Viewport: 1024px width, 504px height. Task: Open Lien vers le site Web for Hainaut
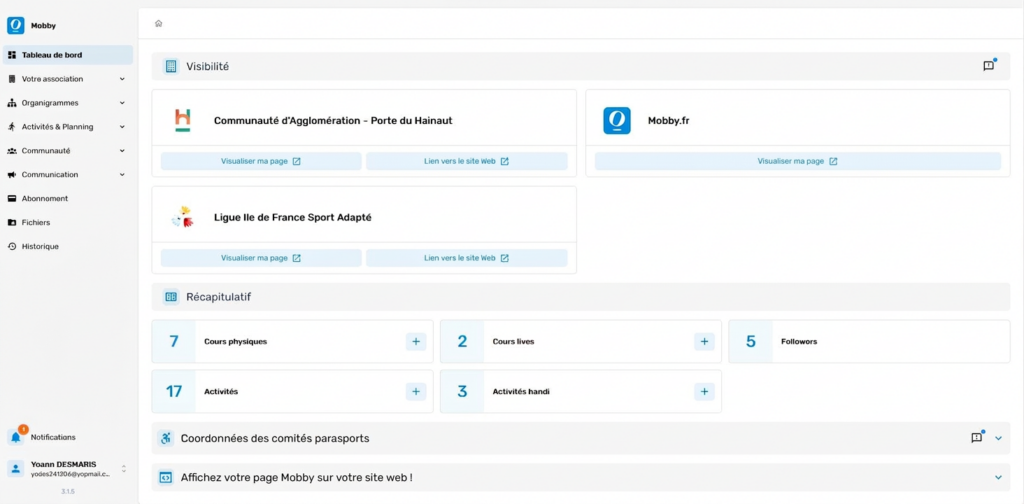(466, 161)
